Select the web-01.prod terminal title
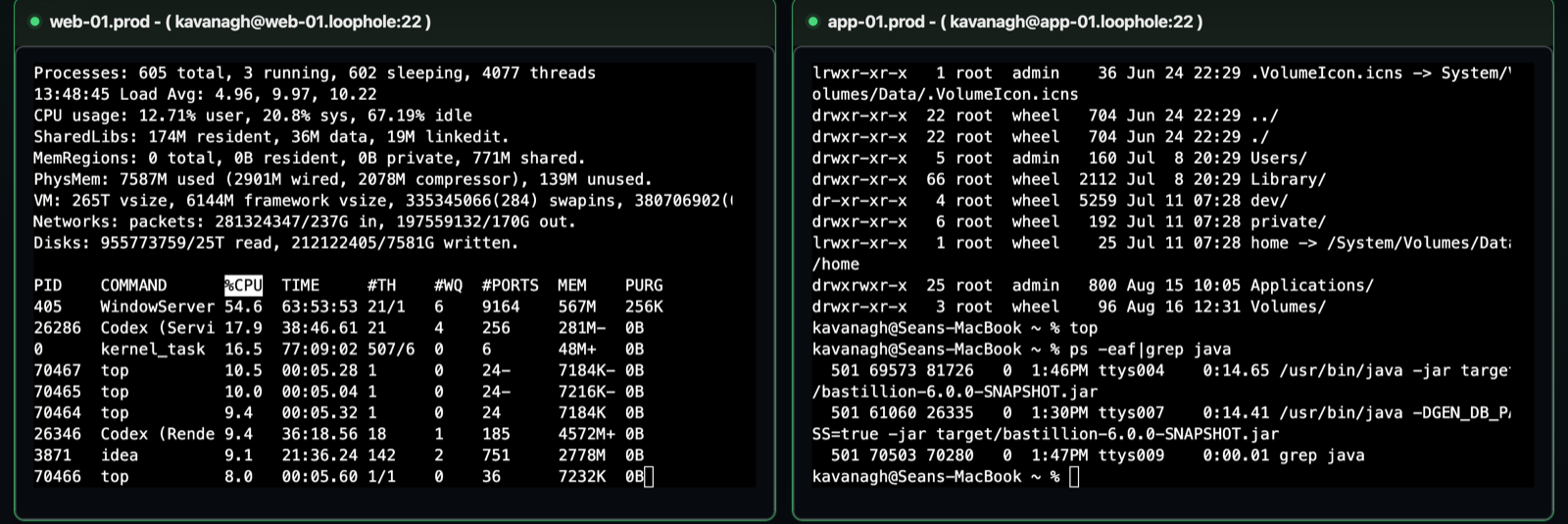1568x524 pixels. pos(240,22)
